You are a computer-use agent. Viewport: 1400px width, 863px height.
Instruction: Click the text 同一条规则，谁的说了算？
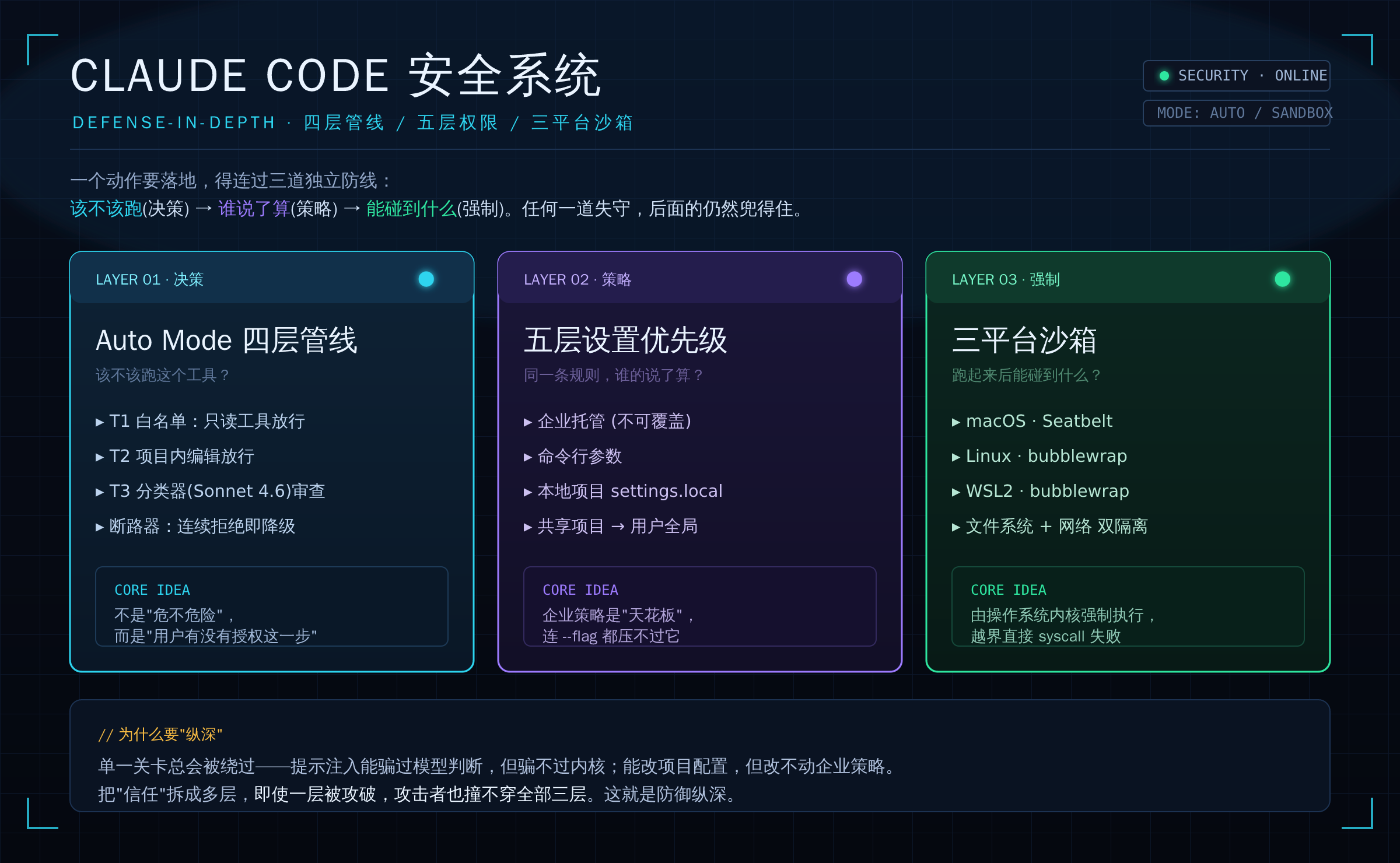(x=615, y=375)
